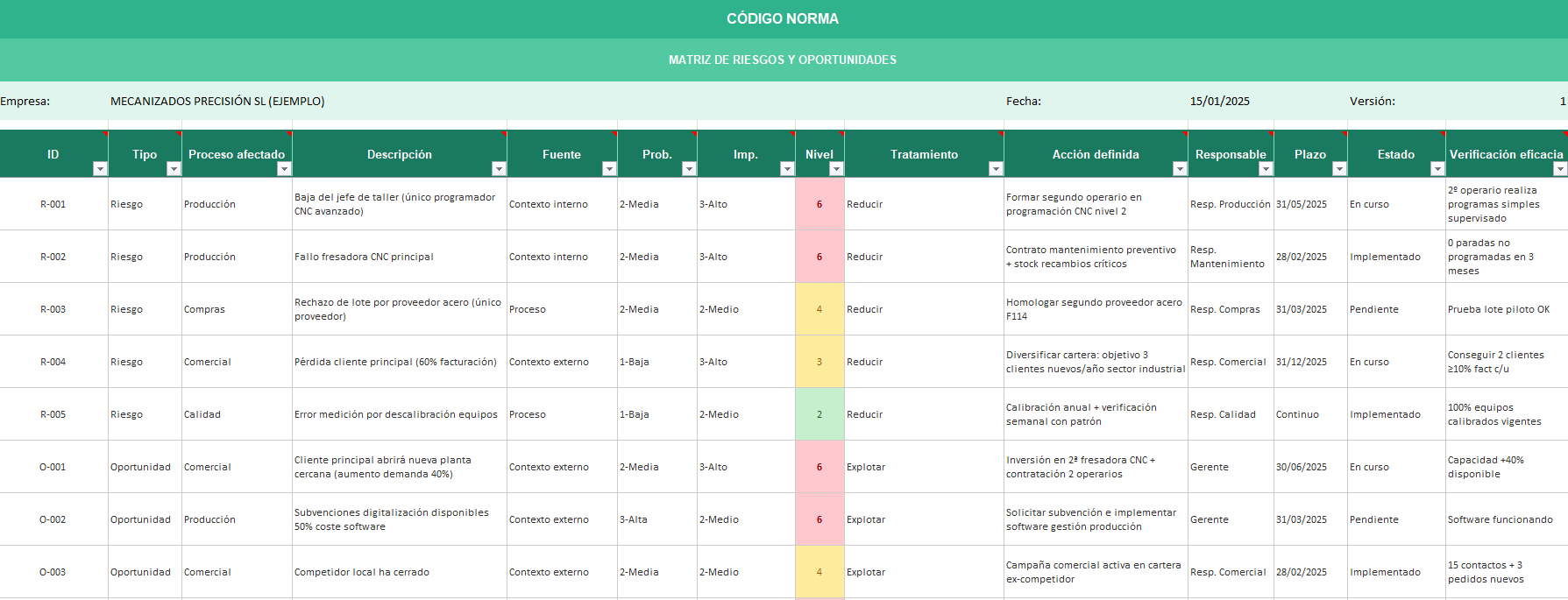Open the Fuente column filter dropdown
This screenshot has width=1568, height=600.
(x=609, y=169)
